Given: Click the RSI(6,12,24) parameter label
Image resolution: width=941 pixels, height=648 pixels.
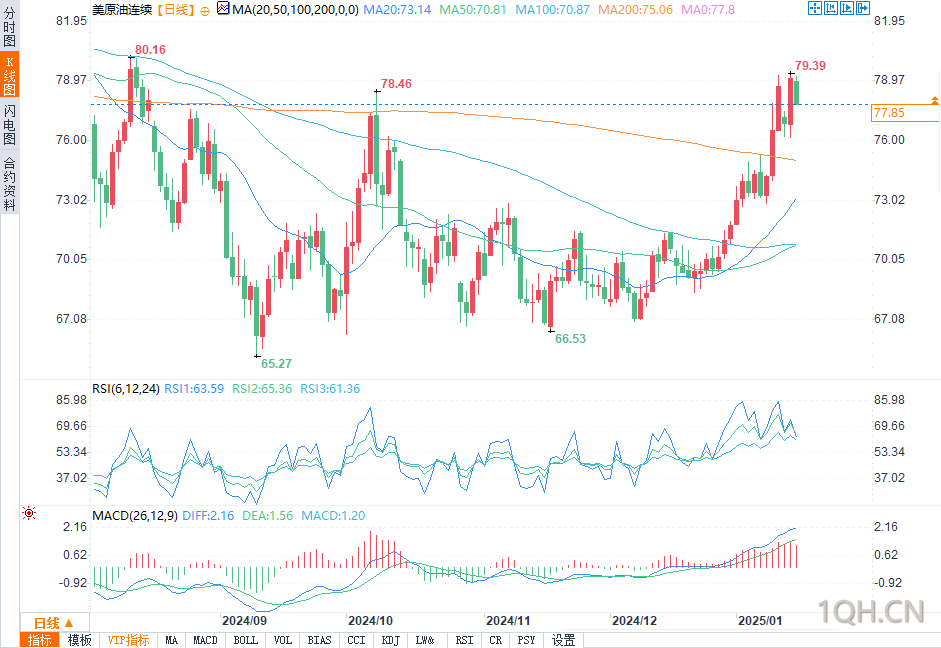Looking at the screenshot, I should pos(125,389).
